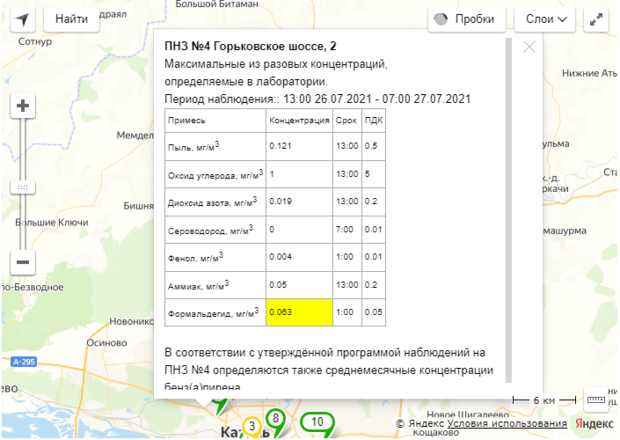Select the yellow cluster marker labeled 3
Image resolution: width=620 pixels, height=440 pixels.
tap(252, 427)
